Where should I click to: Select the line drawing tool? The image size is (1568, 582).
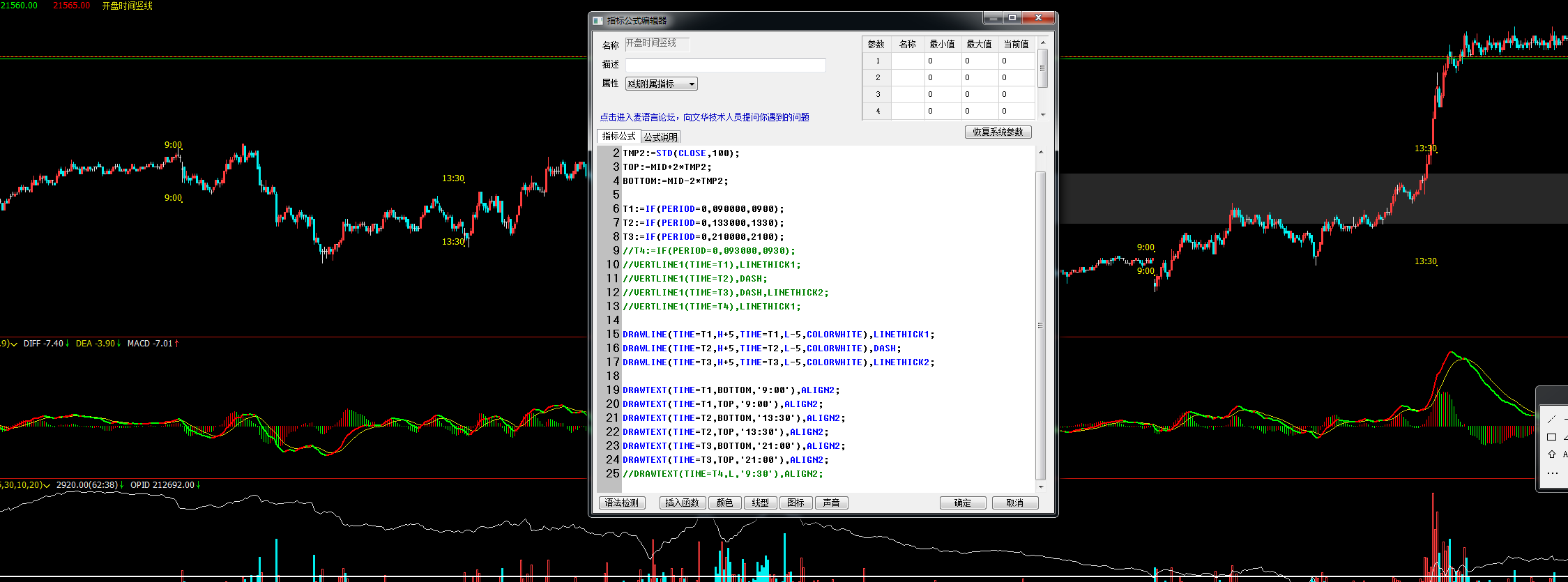[x=1551, y=420]
